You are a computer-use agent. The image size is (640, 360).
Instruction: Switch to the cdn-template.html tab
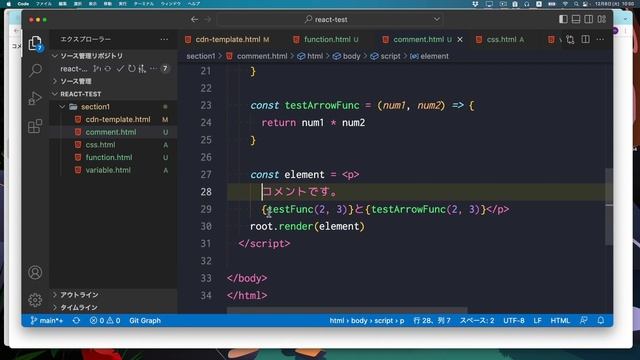[x=227, y=40]
